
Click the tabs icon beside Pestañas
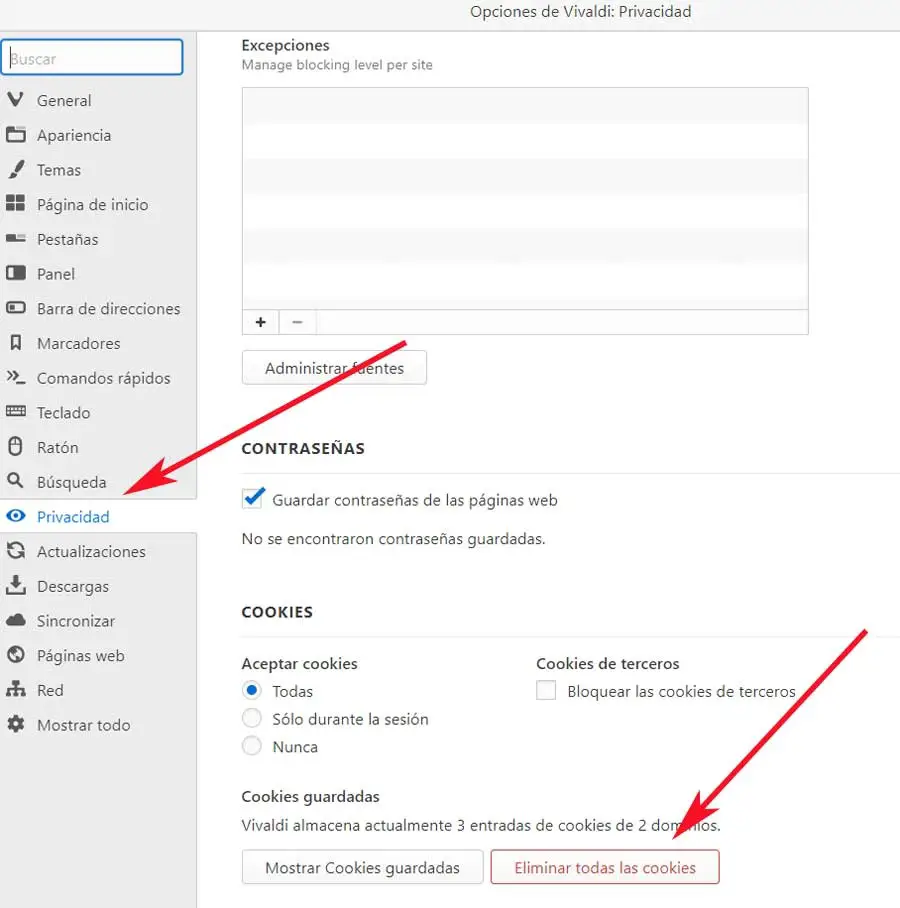16,239
